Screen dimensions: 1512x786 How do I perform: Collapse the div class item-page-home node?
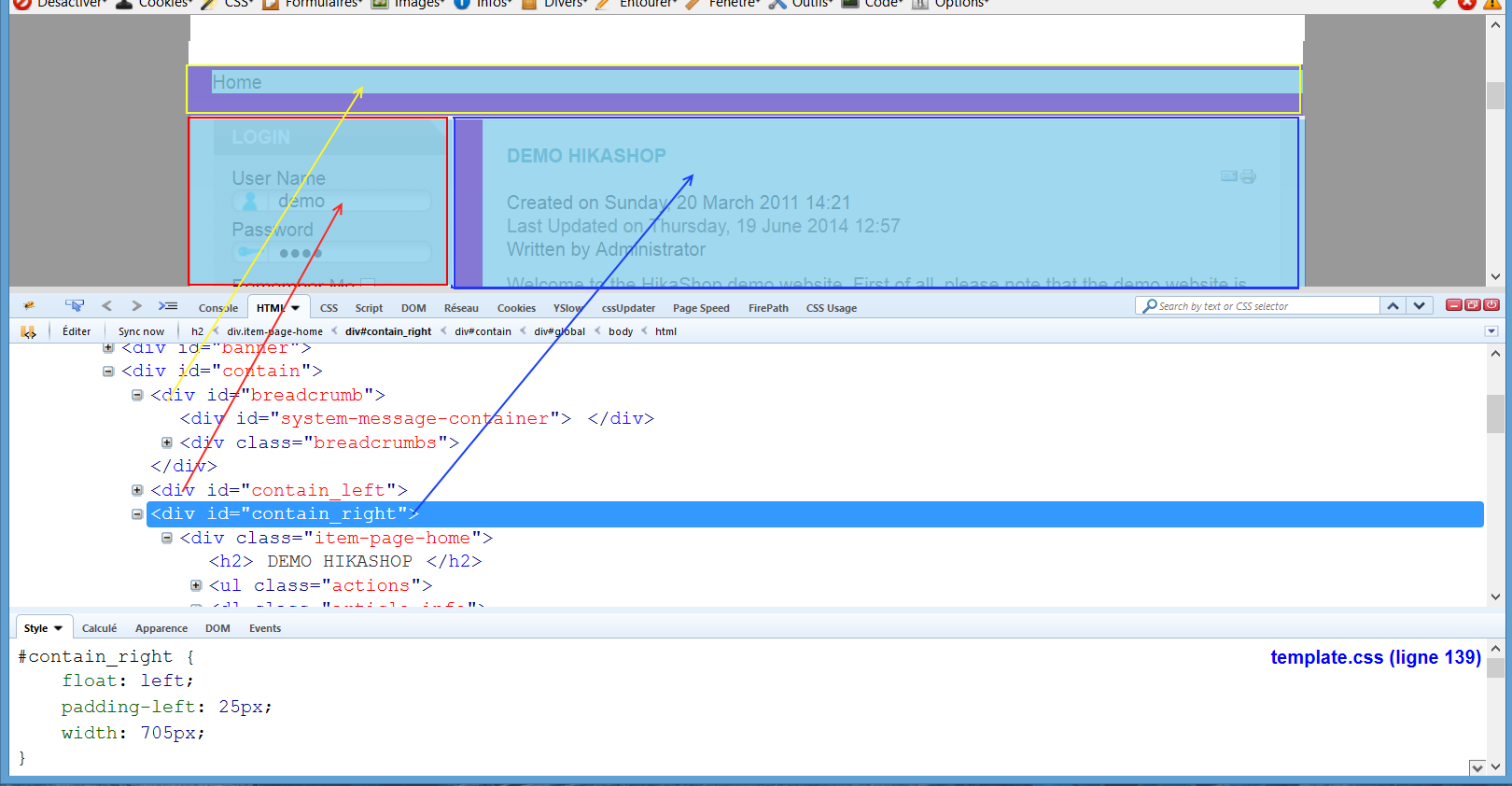167,538
